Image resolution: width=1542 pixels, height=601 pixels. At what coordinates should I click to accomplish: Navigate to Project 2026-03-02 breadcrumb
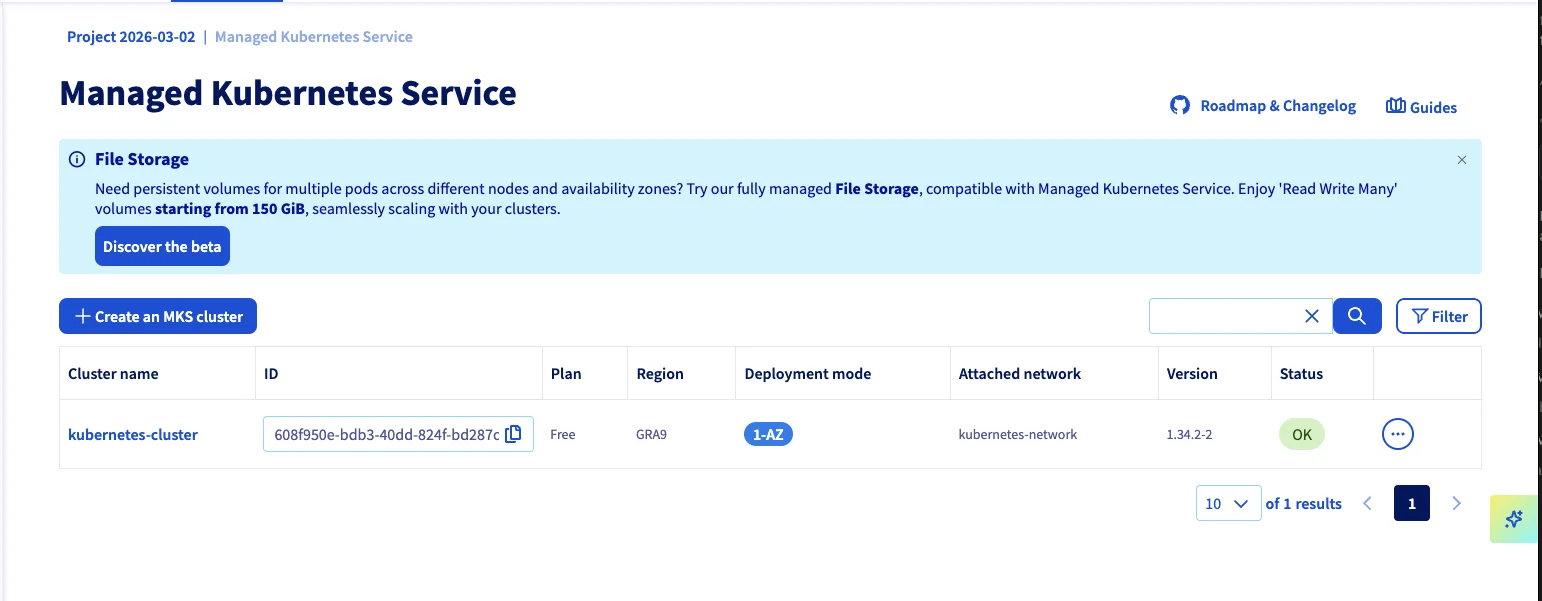click(131, 37)
